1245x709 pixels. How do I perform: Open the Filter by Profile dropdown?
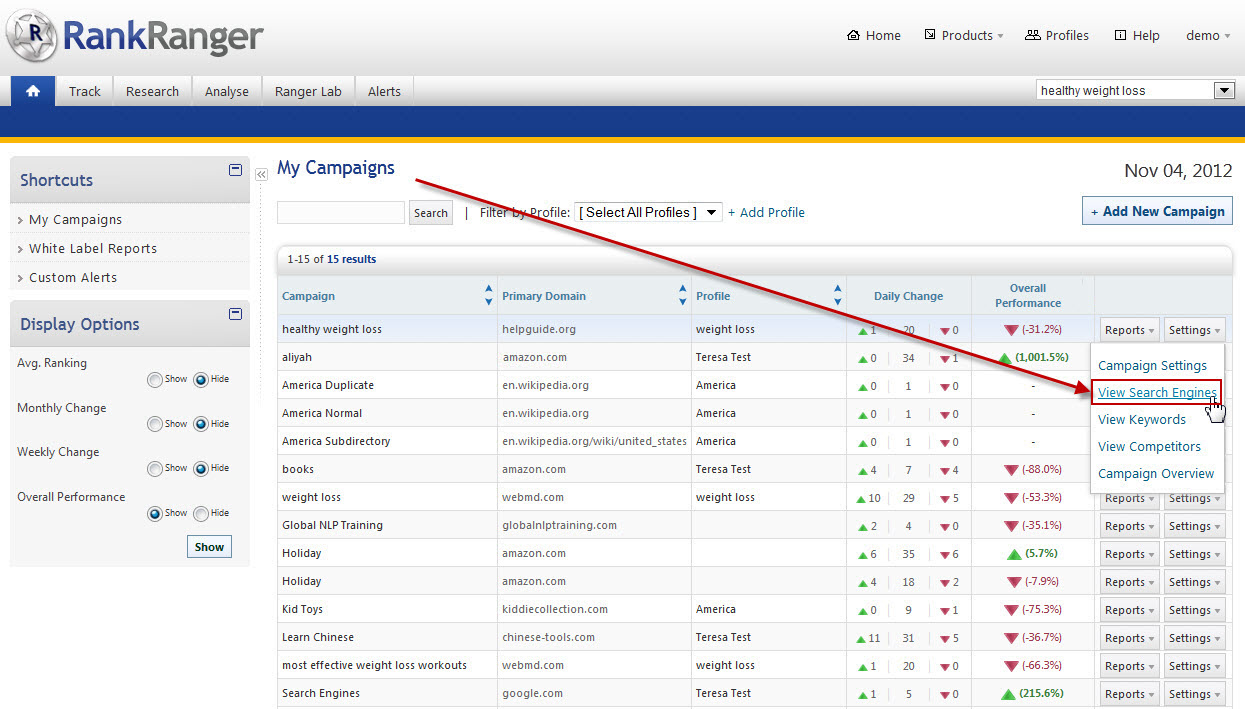pyautogui.click(x=647, y=212)
